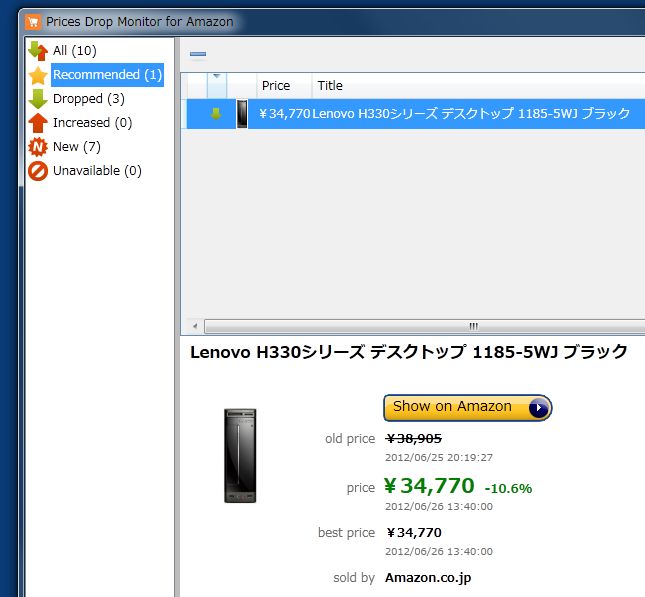Click the bold Lenovo H330 product heading
645x597 pixels.
(408, 352)
